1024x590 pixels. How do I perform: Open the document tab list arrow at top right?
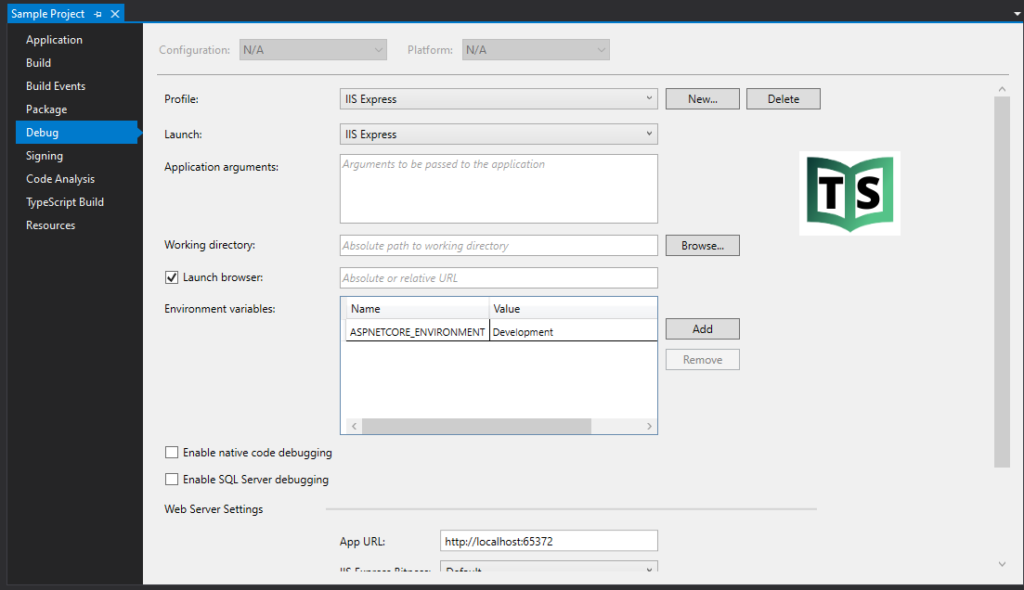(x=1011, y=14)
